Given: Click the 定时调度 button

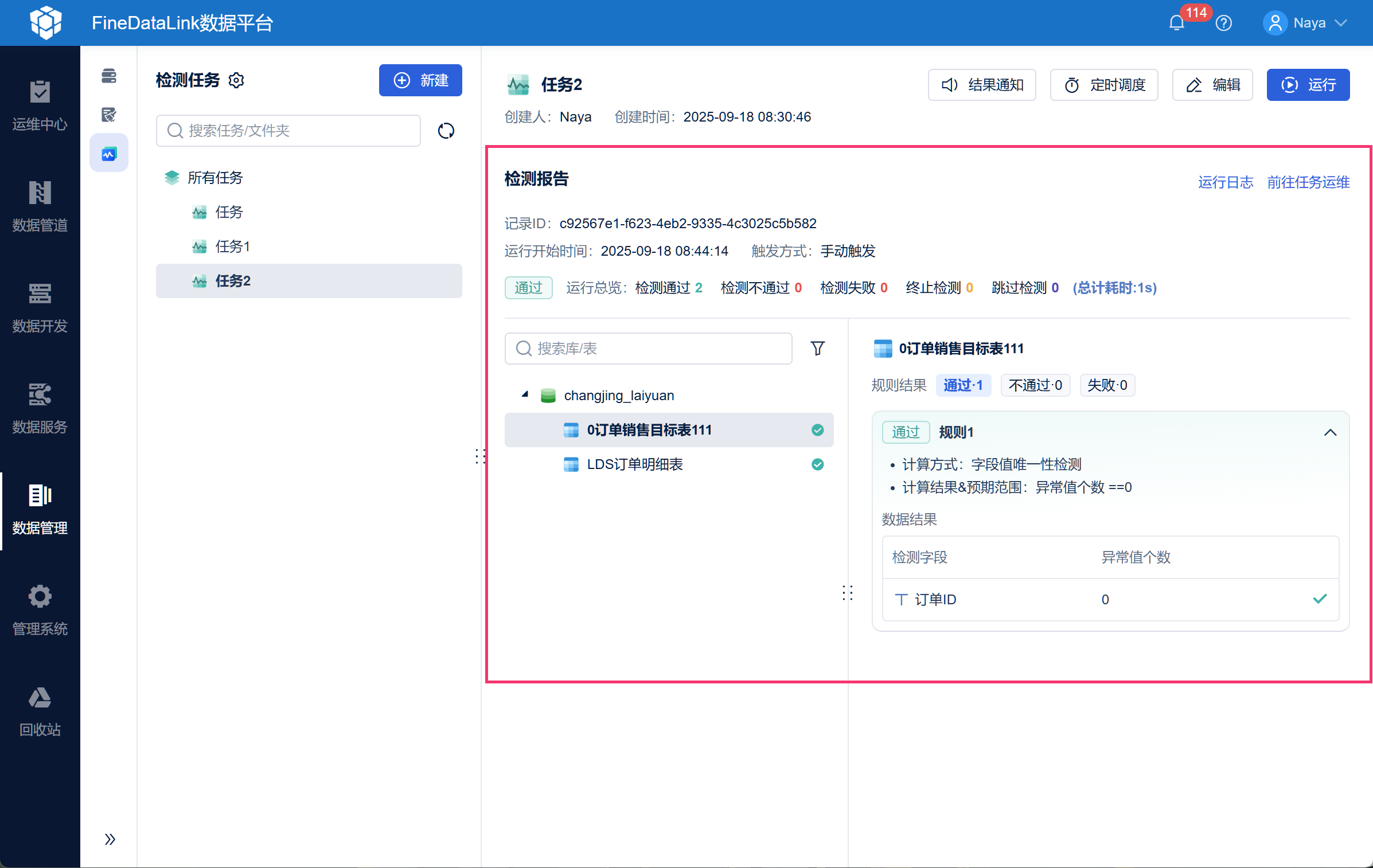Looking at the screenshot, I should click(1104, 85).
